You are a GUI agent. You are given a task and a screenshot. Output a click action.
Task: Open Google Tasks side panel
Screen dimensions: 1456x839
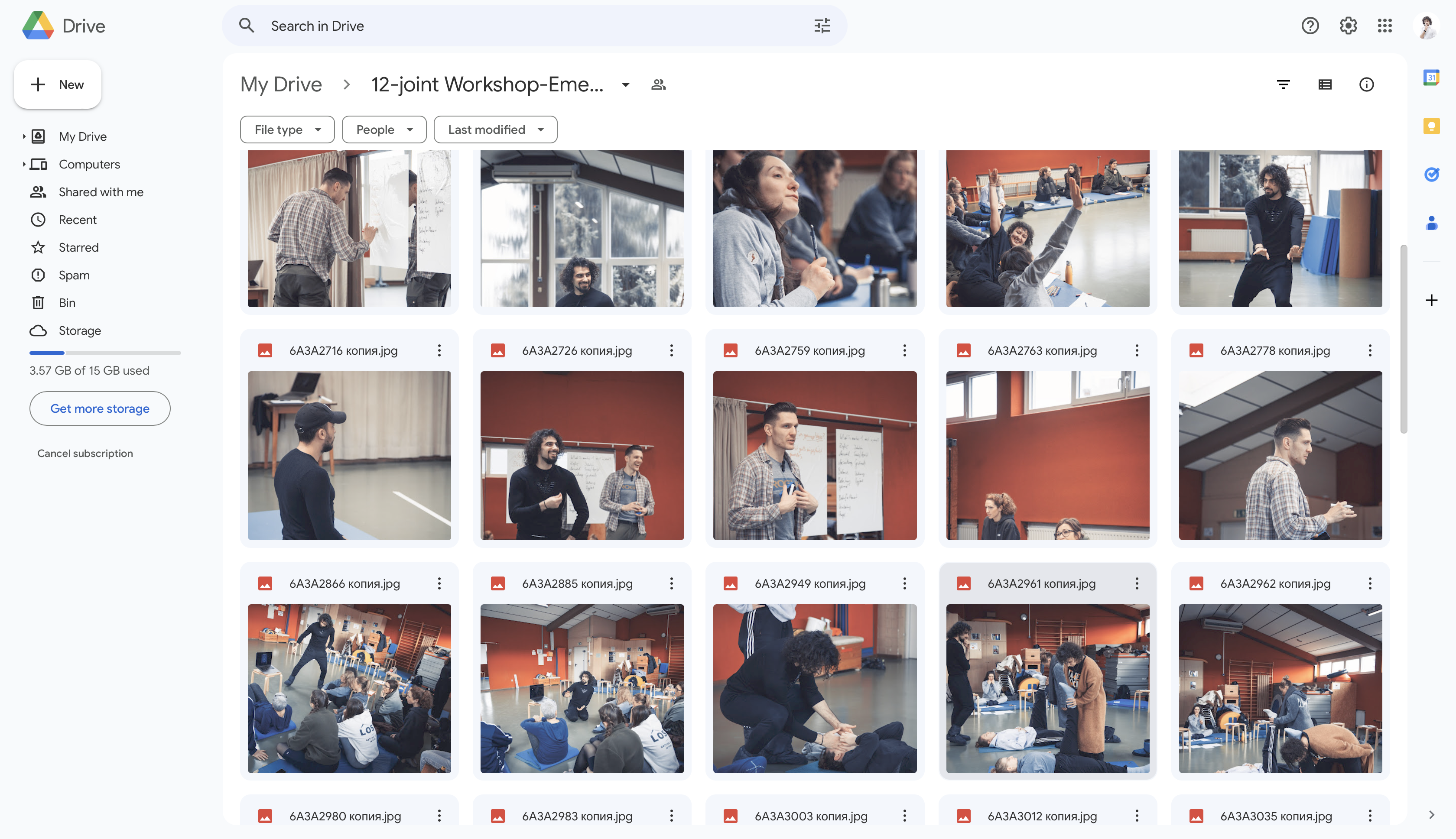click(1431, 174)
